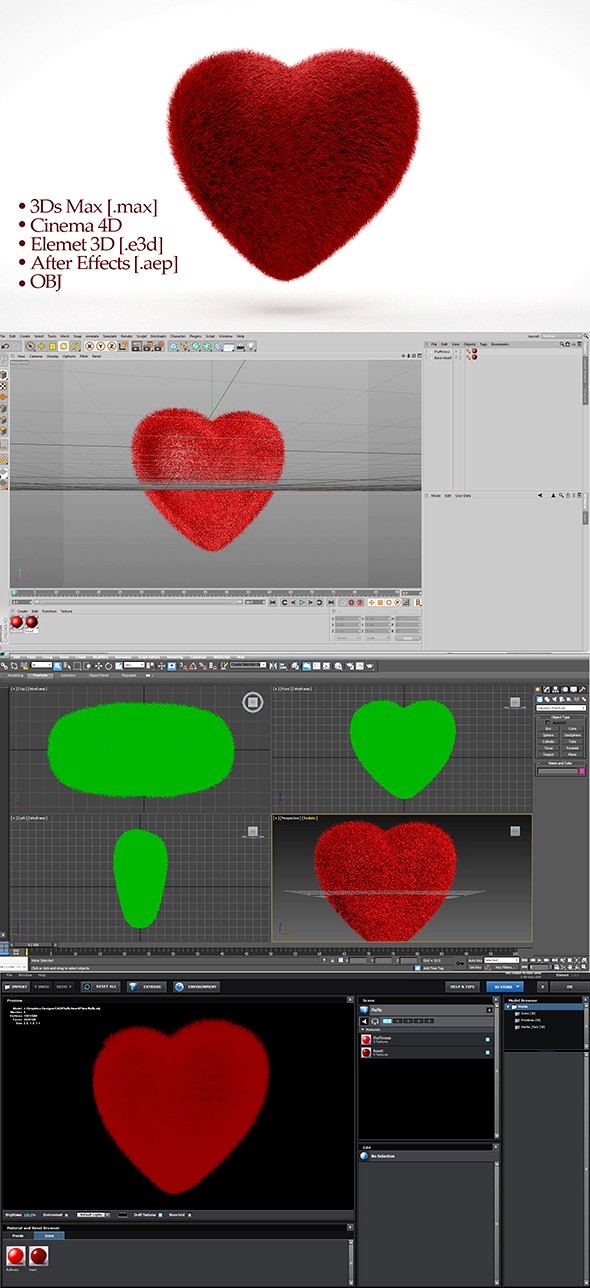590x1288 pixels.
Task: Select the first red material in Cinema 4D
Action: (x=17, y=621)
